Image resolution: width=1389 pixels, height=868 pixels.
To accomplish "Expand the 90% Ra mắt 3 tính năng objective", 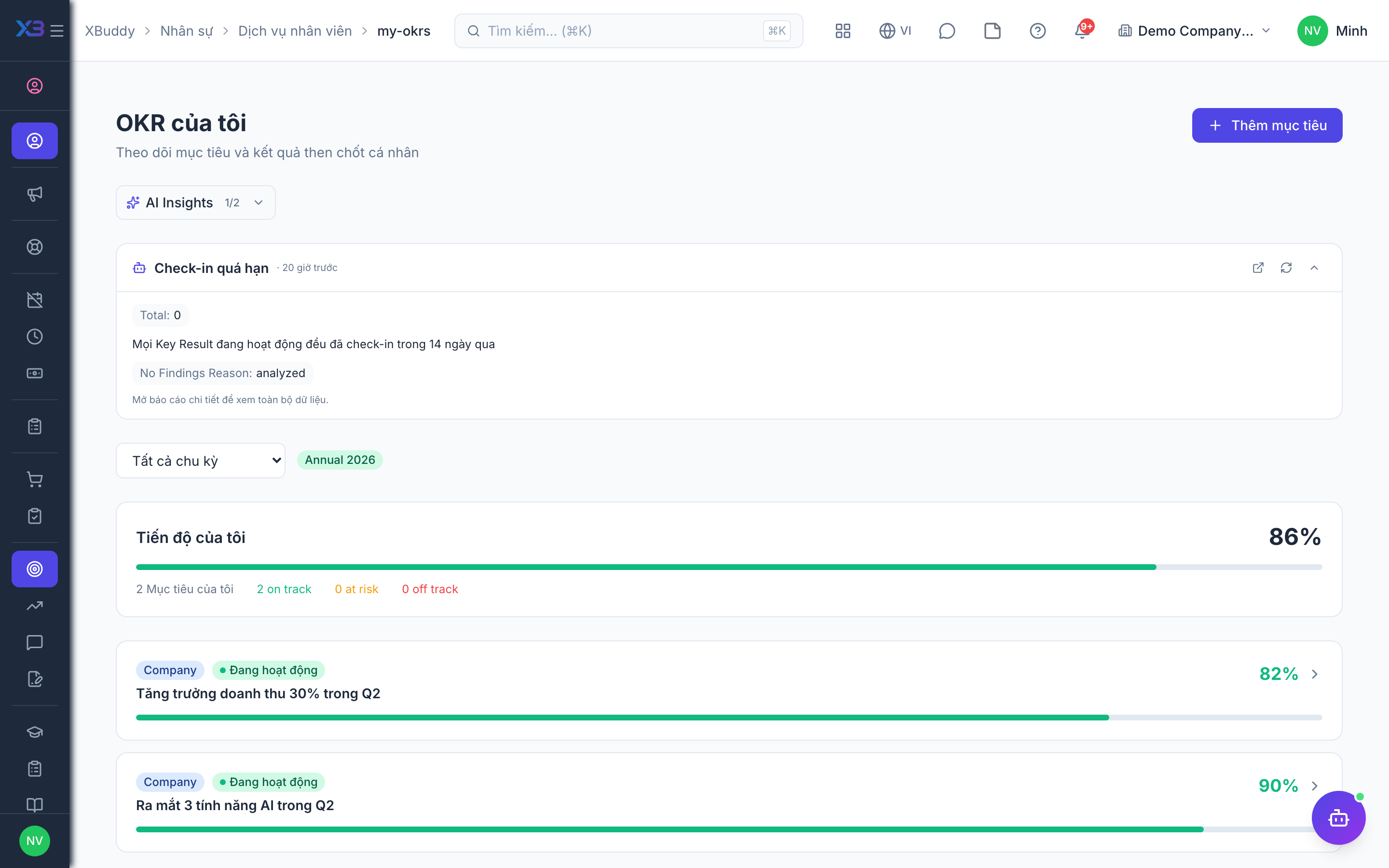I will pyautogui.click(x=1314, y=786).
